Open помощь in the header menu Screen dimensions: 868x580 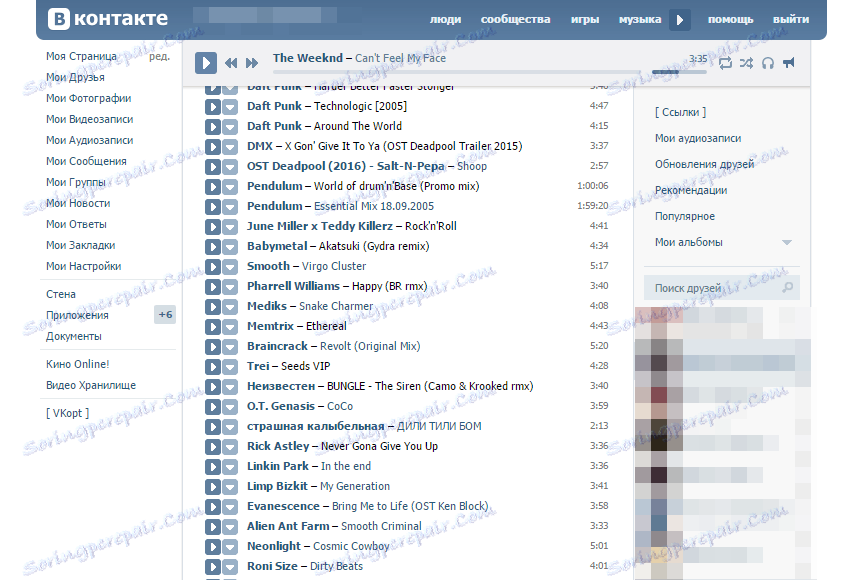pos(731,19)
